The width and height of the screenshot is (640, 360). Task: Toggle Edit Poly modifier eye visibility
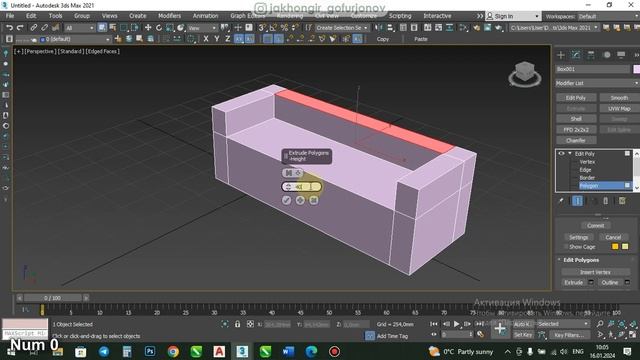point(562,153)
